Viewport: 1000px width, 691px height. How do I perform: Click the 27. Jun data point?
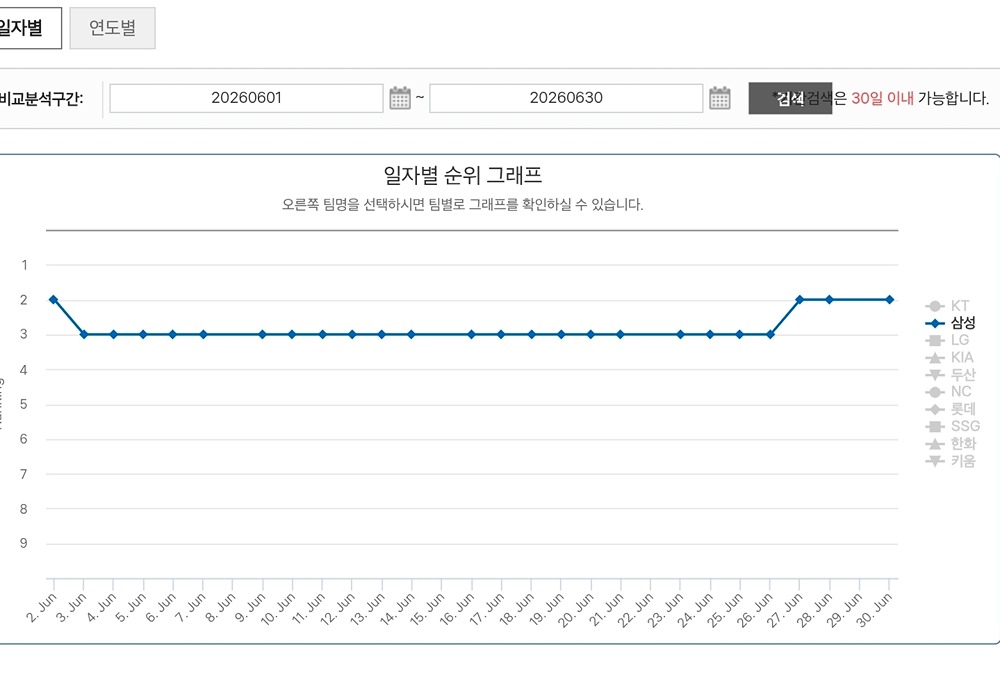pos(800,300)
